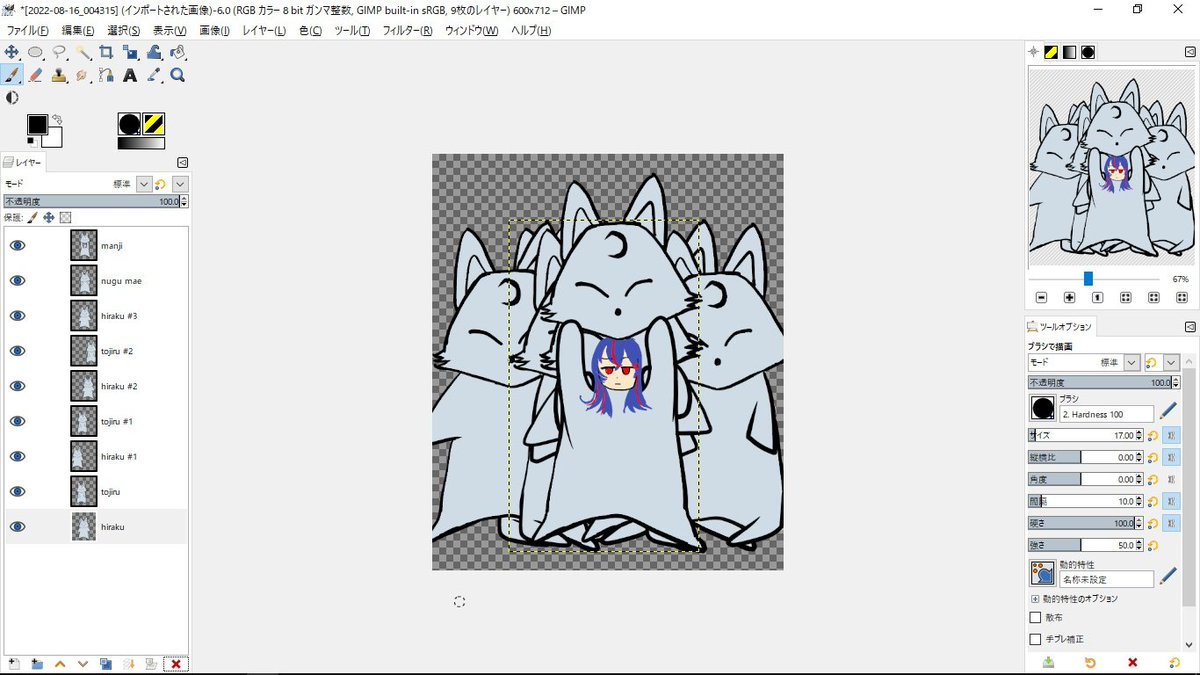1200x675 pixels.
Task: Hide the tojiru #1 layer
Action: tap(17, 421)
